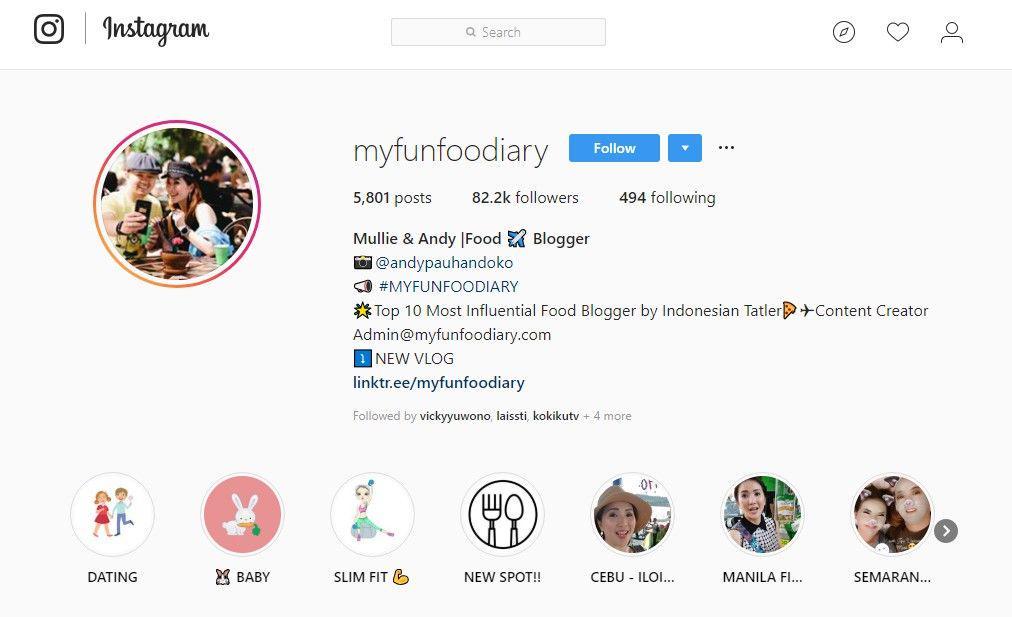This screenshot has height=617, width=1012.
Task: Click the Search input field
Action: (x=498, y=32)
